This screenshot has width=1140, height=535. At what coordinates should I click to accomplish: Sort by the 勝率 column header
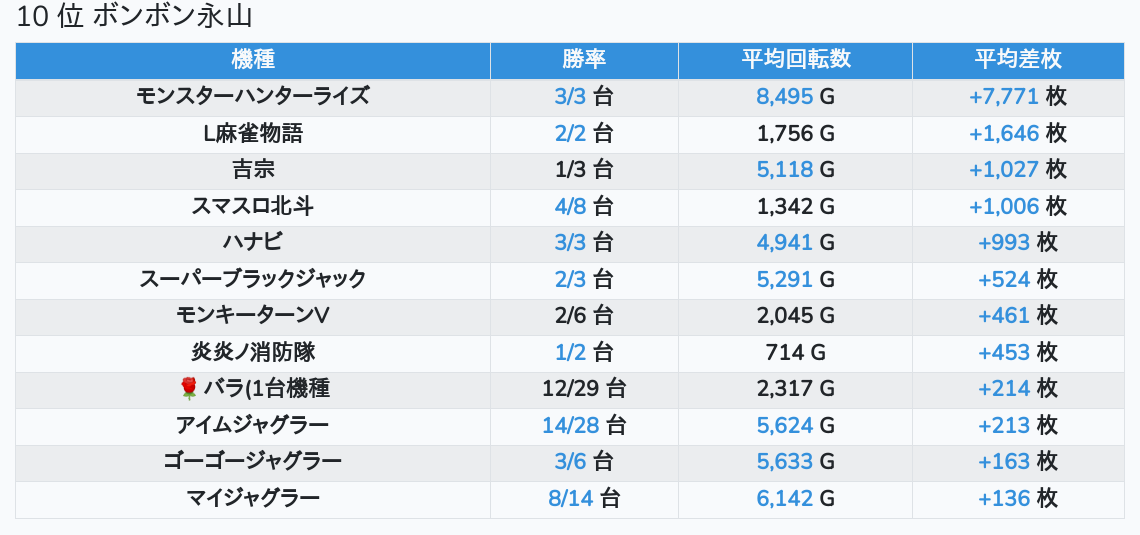[585, 60]
